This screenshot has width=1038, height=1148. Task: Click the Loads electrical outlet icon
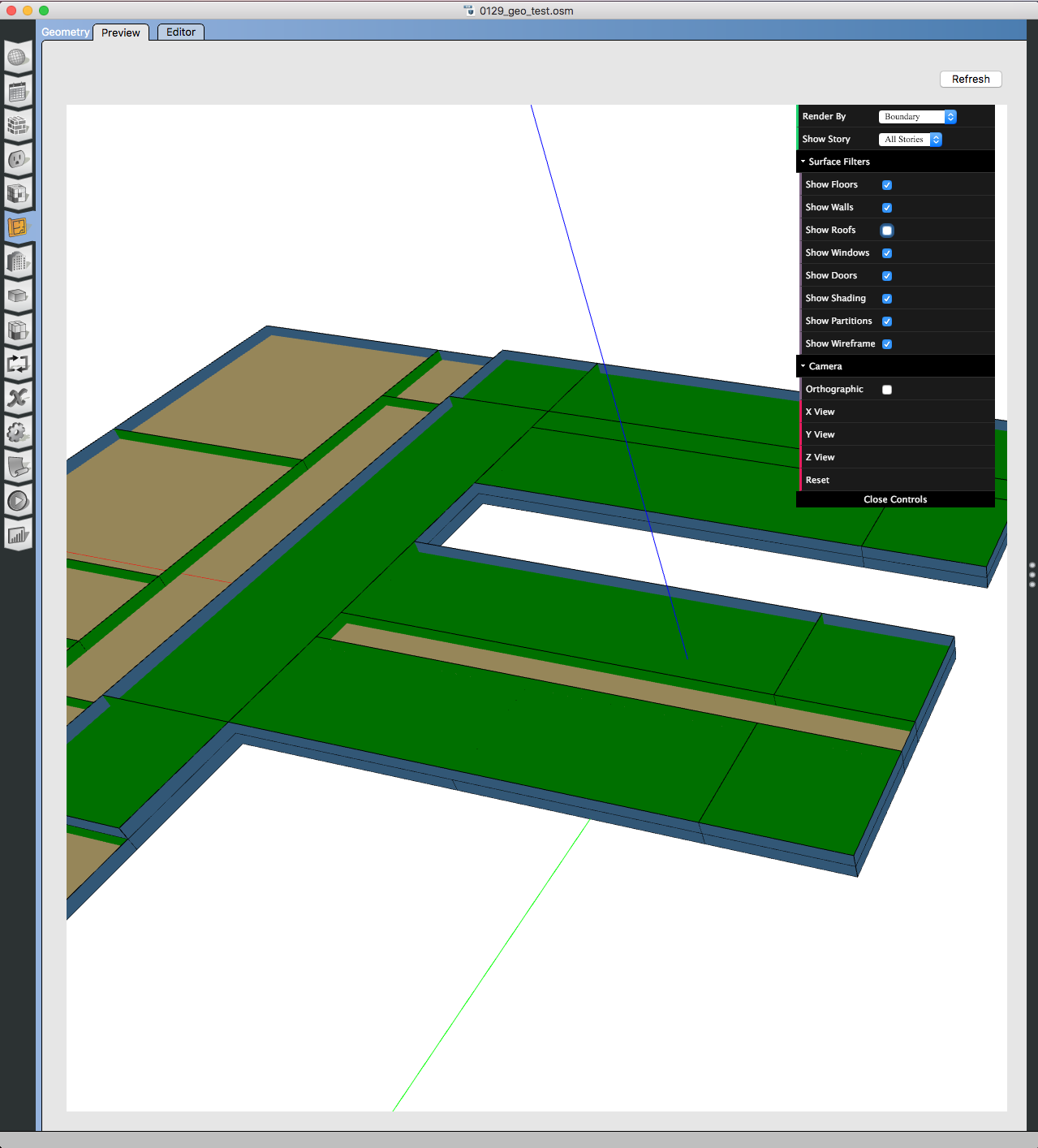coord(18,160)
